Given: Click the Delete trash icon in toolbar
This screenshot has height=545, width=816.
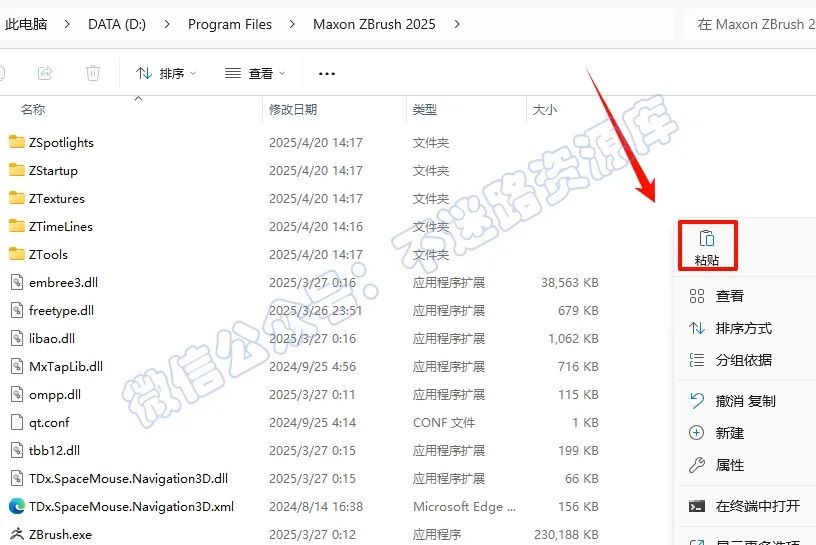Looking at the screenshot, I should [93, 73].
